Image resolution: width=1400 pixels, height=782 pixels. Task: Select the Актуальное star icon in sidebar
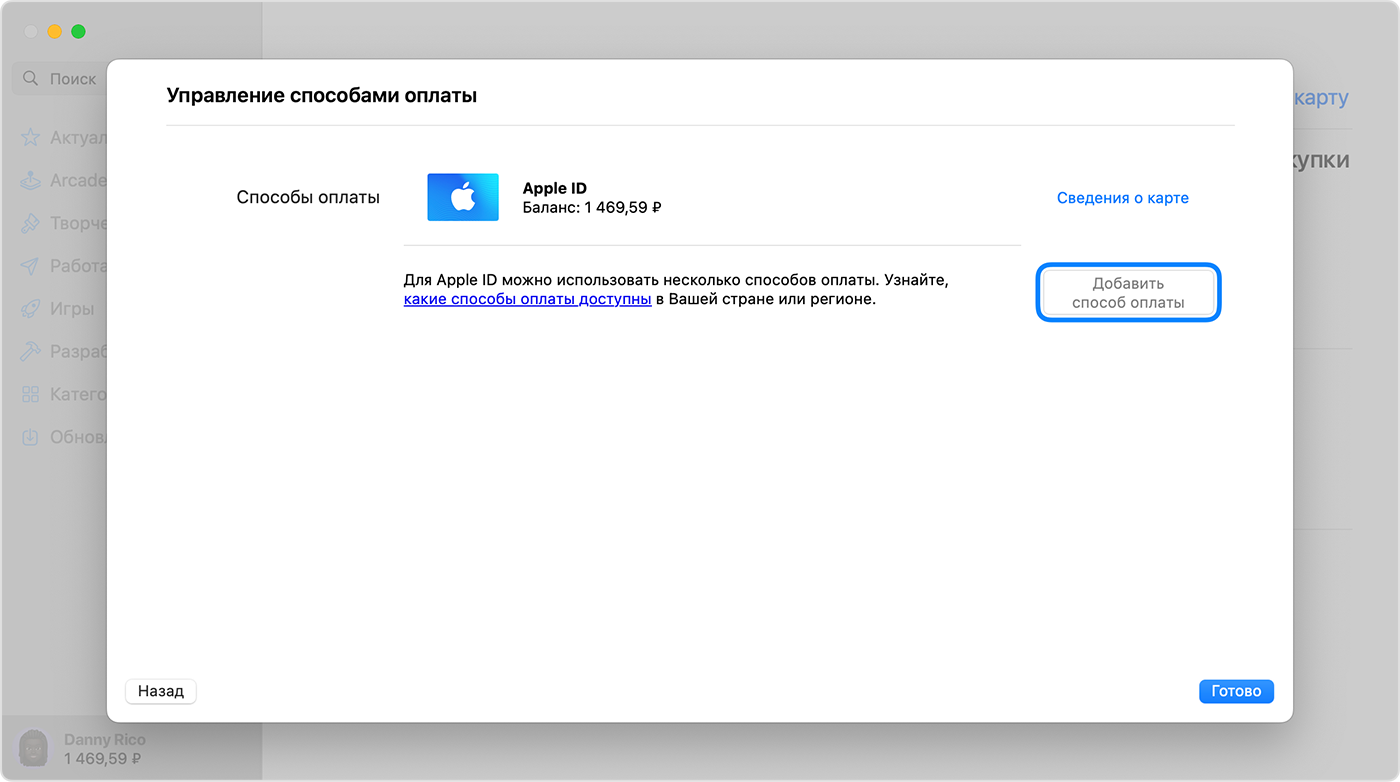pyautogui.click(x=31, y=138)
